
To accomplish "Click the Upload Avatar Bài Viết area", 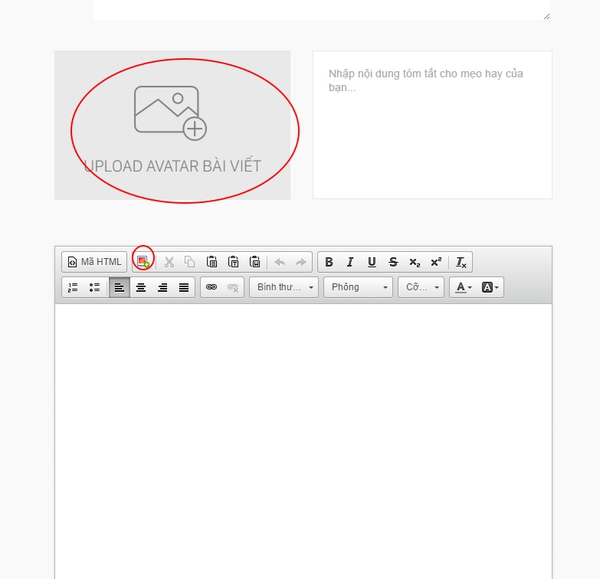I will 172,125.
